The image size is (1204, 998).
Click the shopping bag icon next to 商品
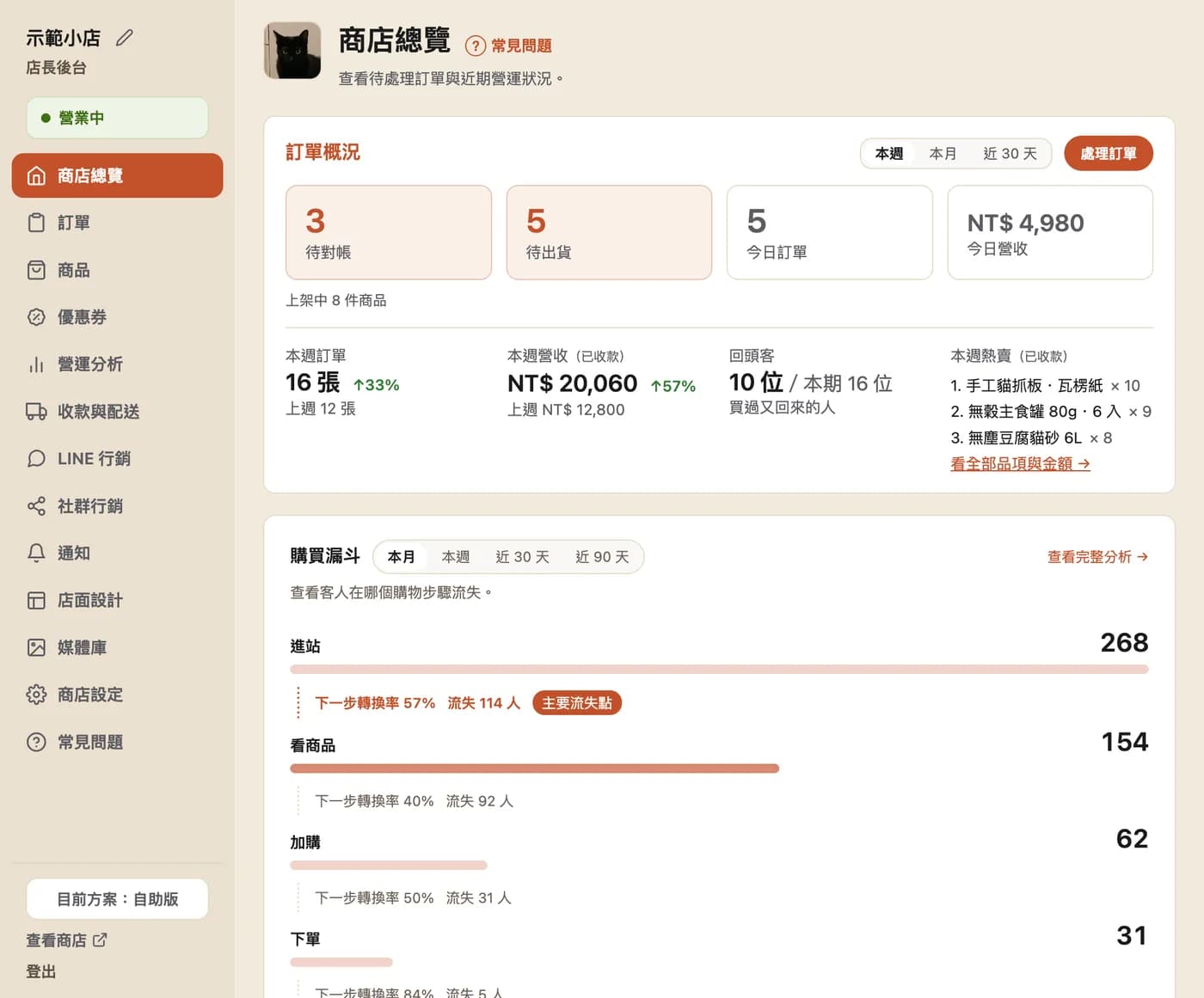click(x=36, y=270)
